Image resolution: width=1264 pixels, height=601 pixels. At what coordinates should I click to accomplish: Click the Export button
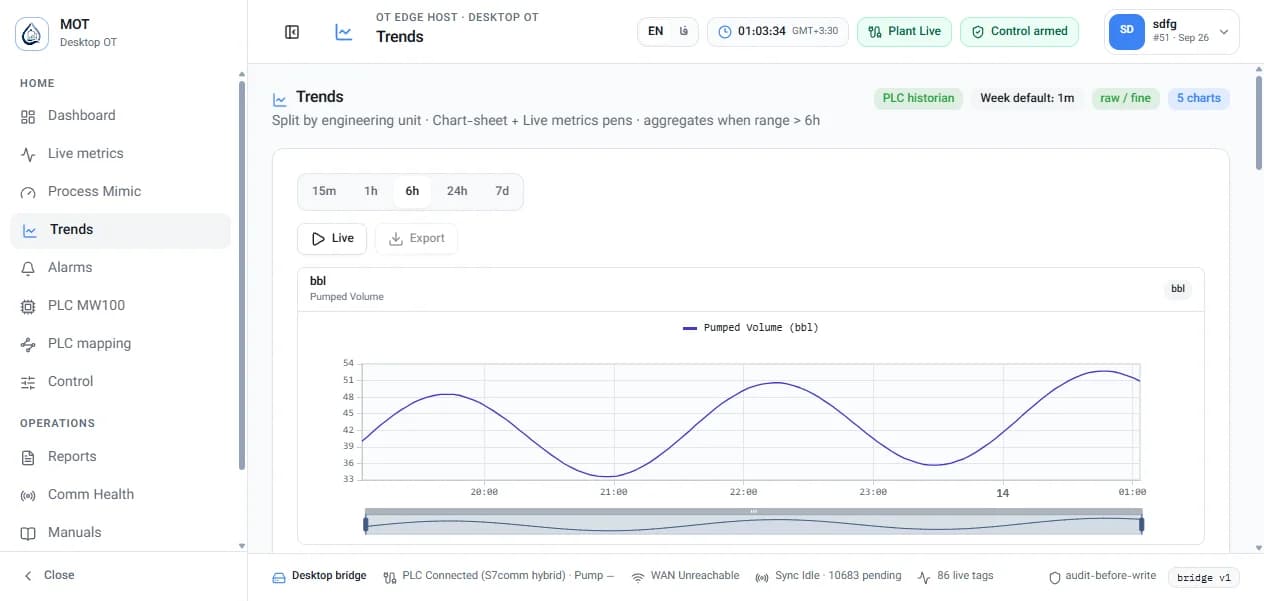click(x=417, y=238)
